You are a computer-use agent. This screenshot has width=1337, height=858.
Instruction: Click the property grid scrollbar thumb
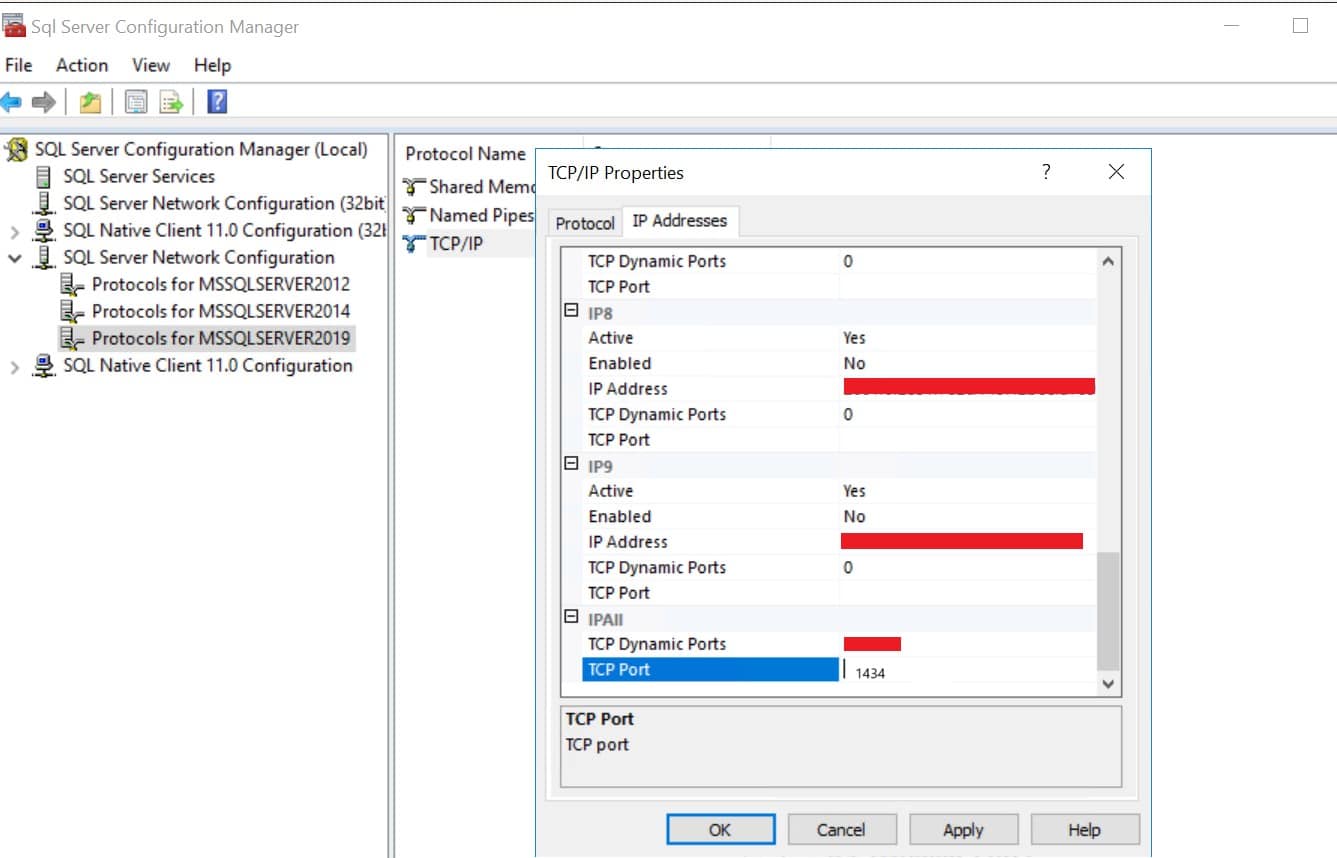1108,610
